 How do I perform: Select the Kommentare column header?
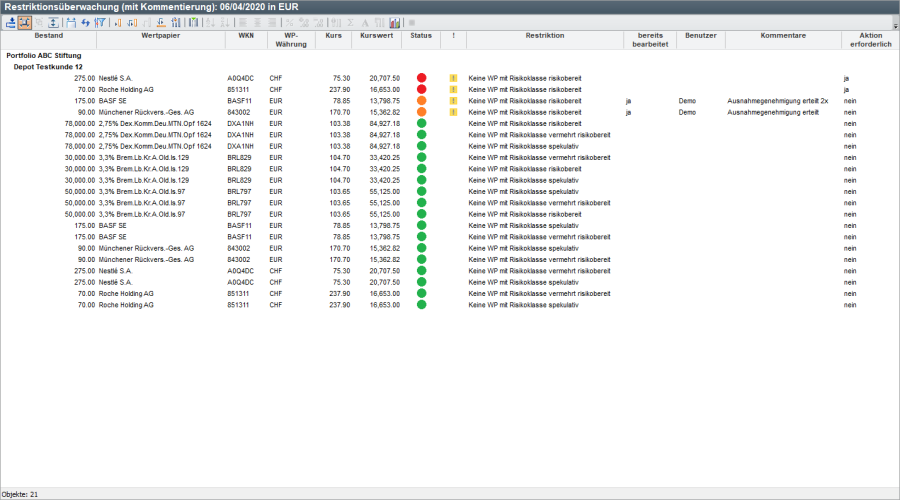click(782, 35)
